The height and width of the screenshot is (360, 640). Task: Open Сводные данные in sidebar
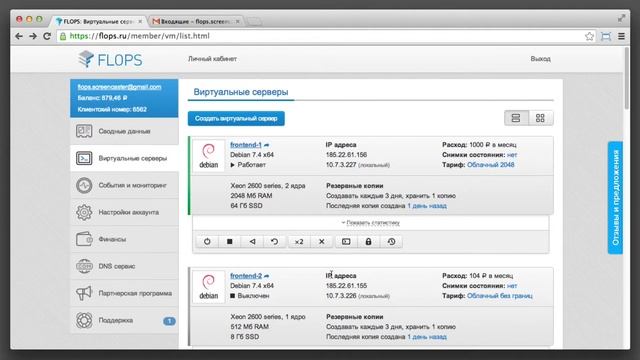point(124,131)
